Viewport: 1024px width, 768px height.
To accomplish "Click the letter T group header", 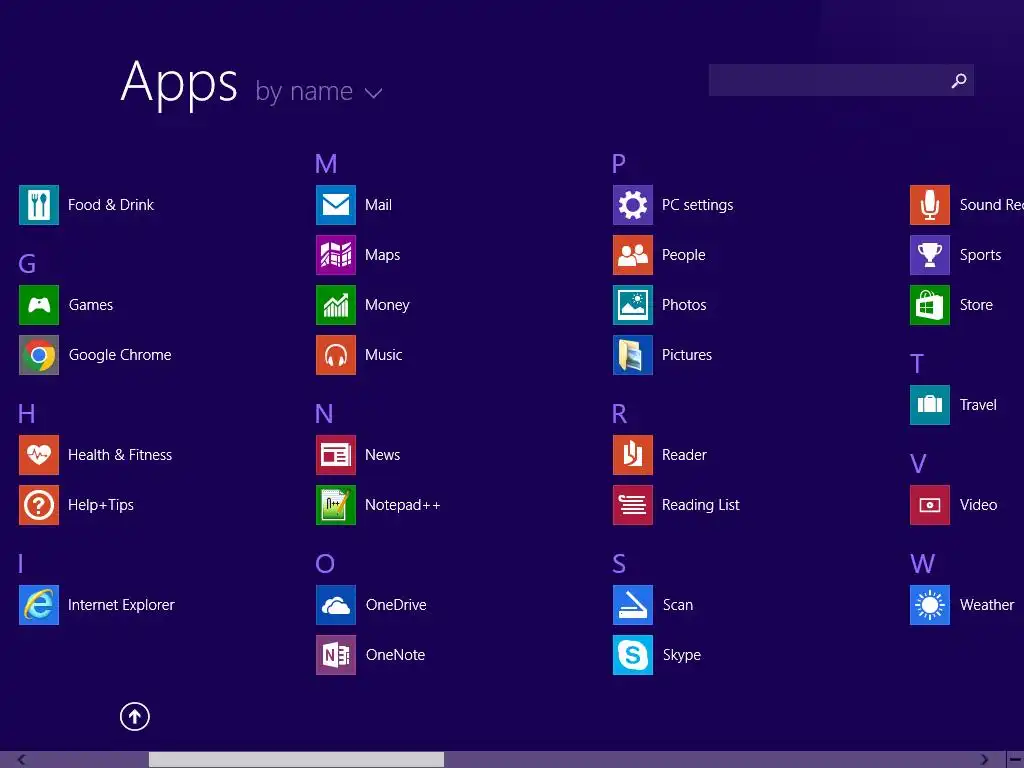I will click(x=917, y=364).
